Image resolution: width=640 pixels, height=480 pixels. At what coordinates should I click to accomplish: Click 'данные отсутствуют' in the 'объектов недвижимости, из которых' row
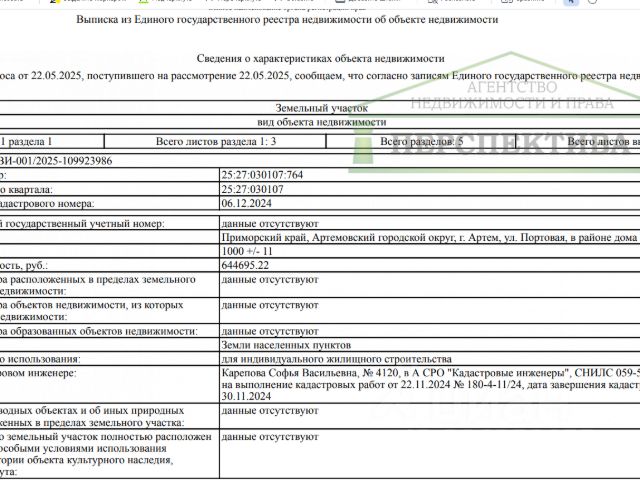tap(270, 305)
